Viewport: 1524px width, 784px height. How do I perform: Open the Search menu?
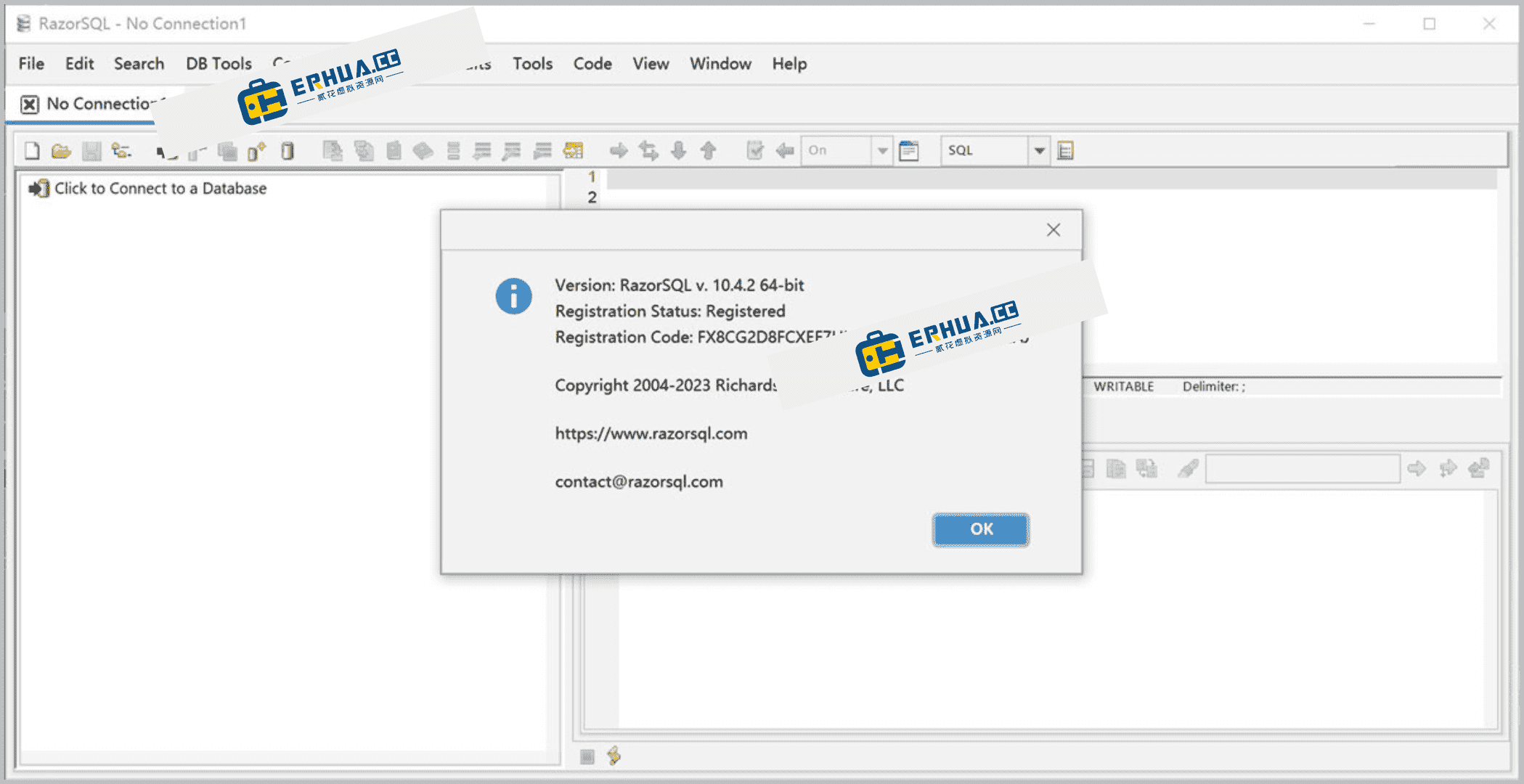(139, 64)
